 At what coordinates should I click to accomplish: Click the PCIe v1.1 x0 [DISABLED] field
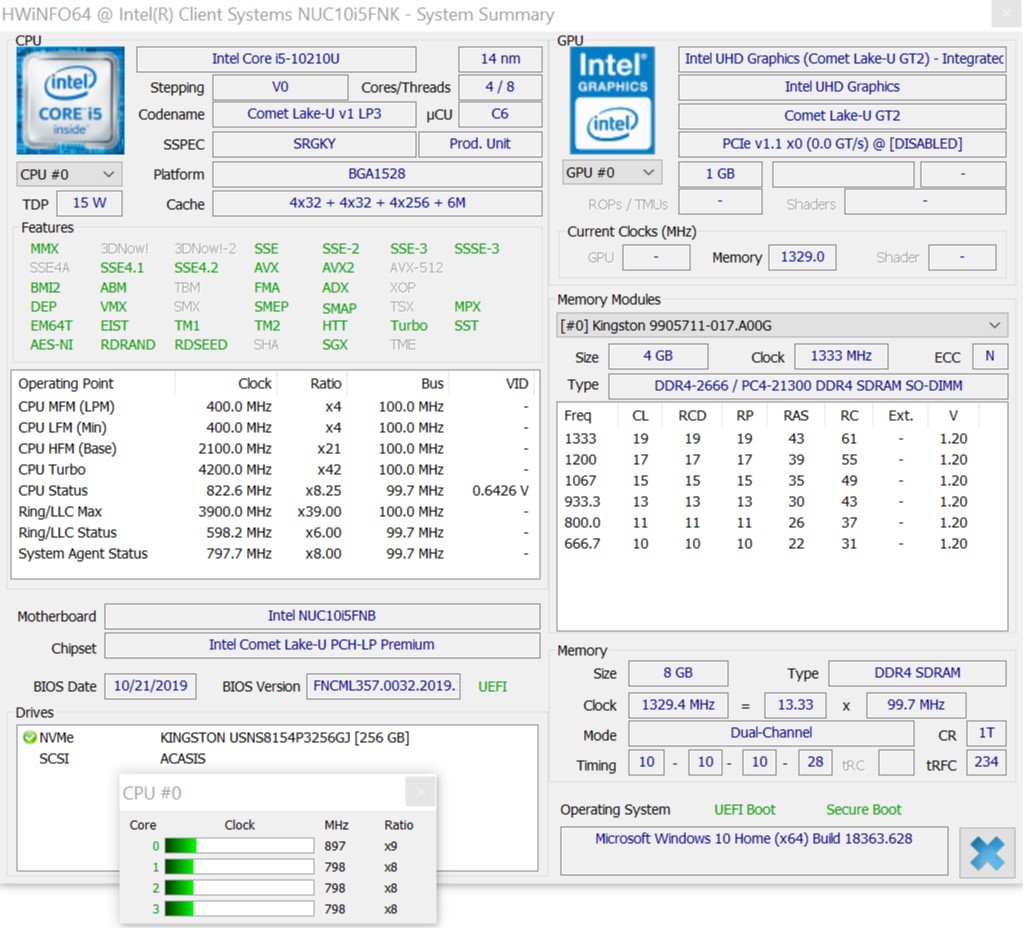[x=842, y=144]
